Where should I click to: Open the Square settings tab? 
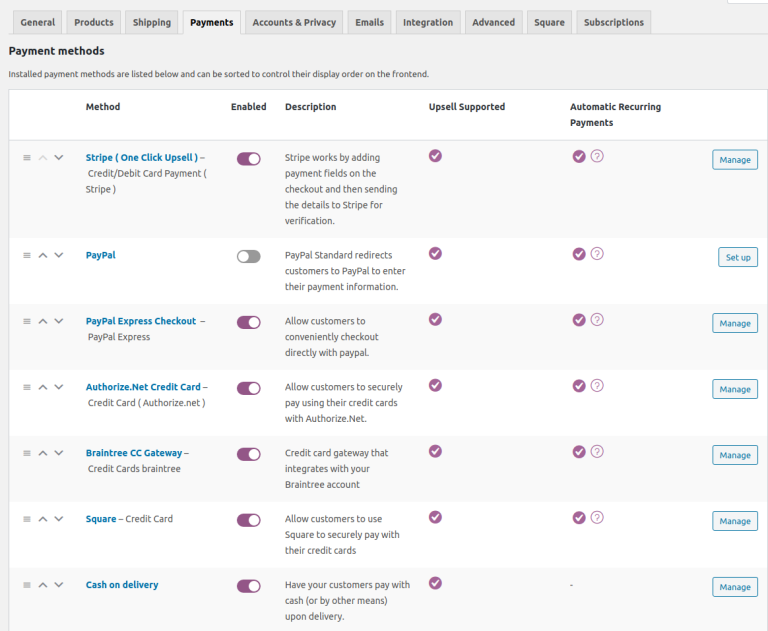550,23
